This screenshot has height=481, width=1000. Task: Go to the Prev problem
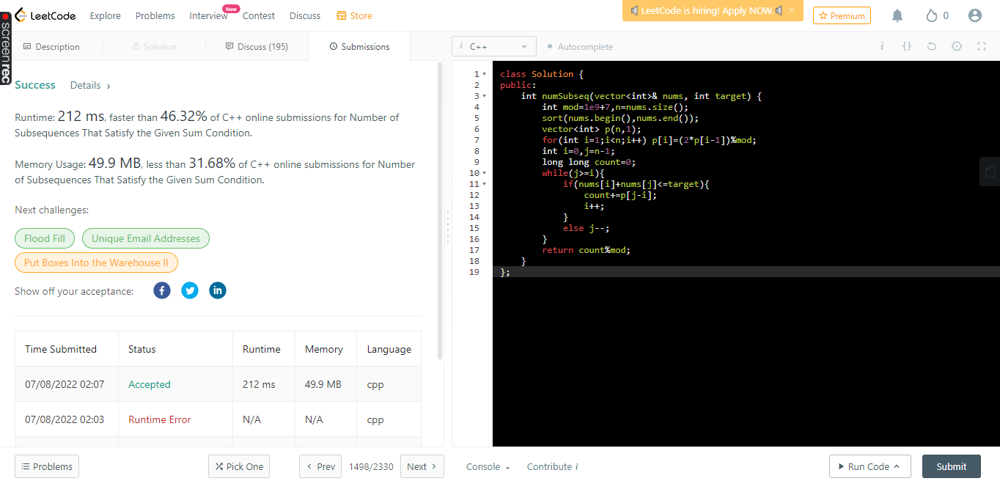(x=320, y=467)
